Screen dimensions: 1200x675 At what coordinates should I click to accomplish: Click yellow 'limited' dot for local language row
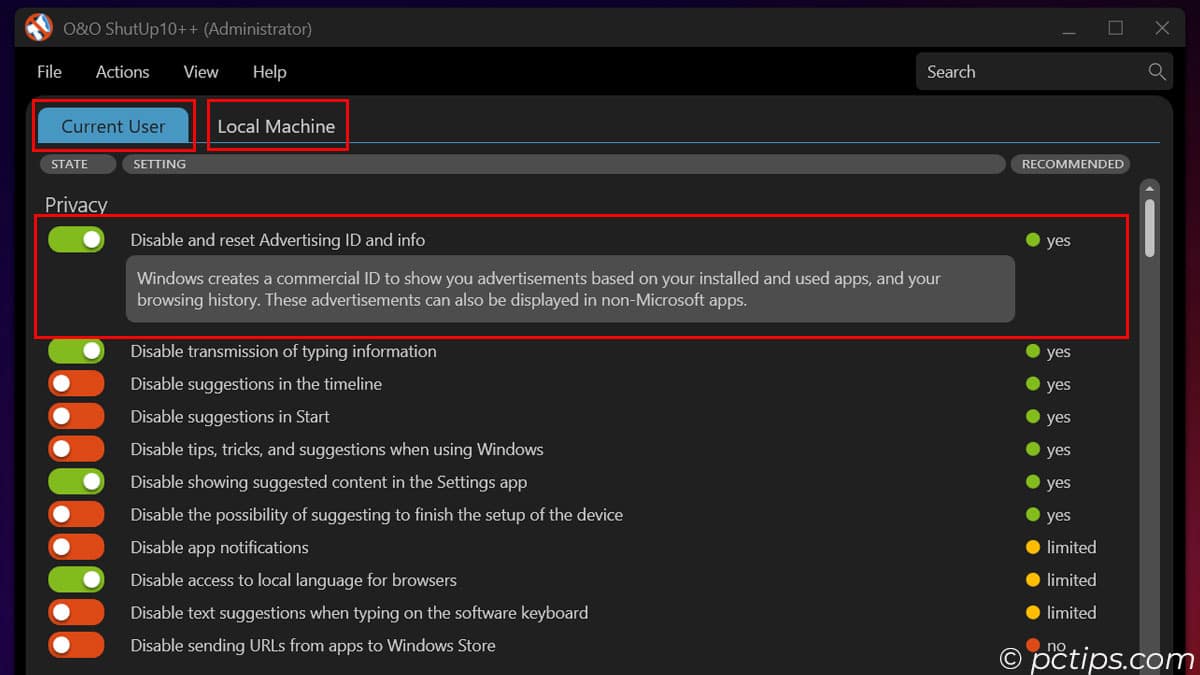[x=1033, y=580]
